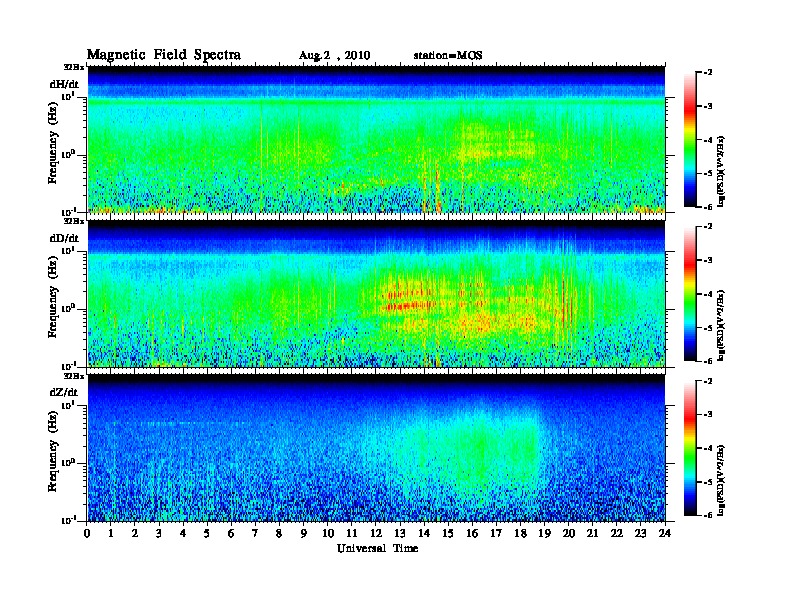Click the '0' tick on Universal Time axis
Image resolution: width=792 pixels, height=612 pixels.
click(87, 533)
